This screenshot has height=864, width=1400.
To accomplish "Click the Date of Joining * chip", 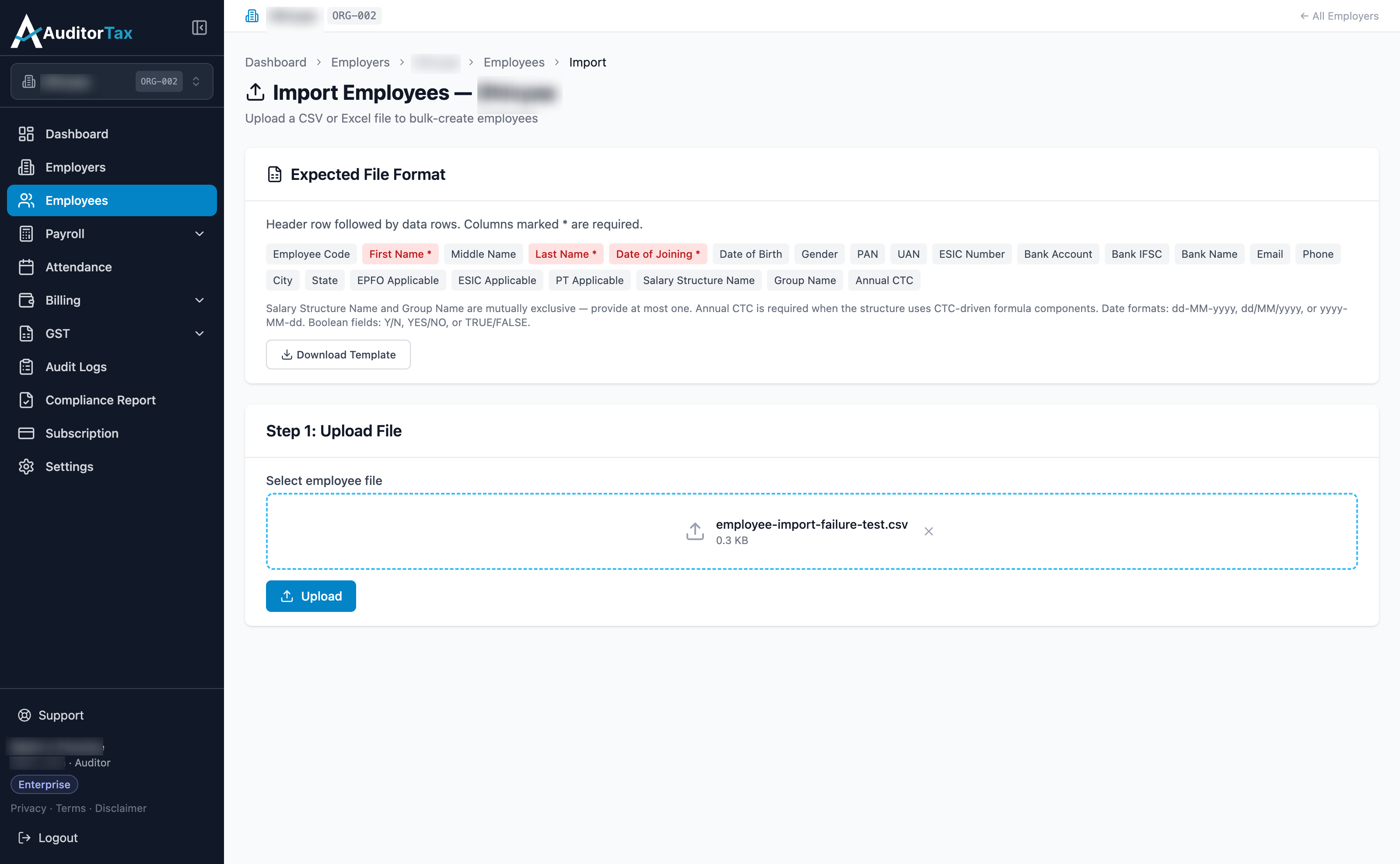I will point(658,254).
